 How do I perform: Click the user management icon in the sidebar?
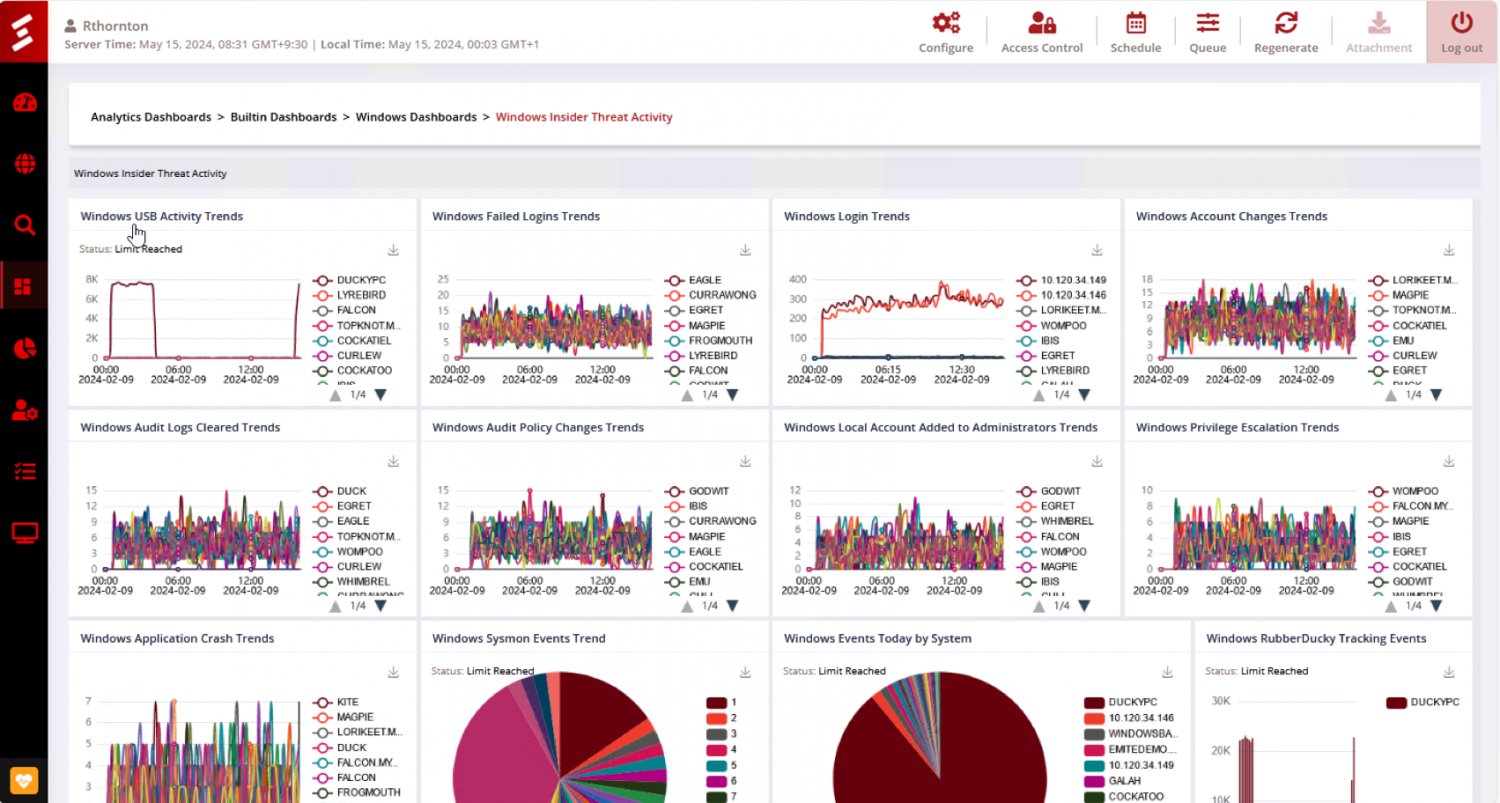tap(23, 408)
